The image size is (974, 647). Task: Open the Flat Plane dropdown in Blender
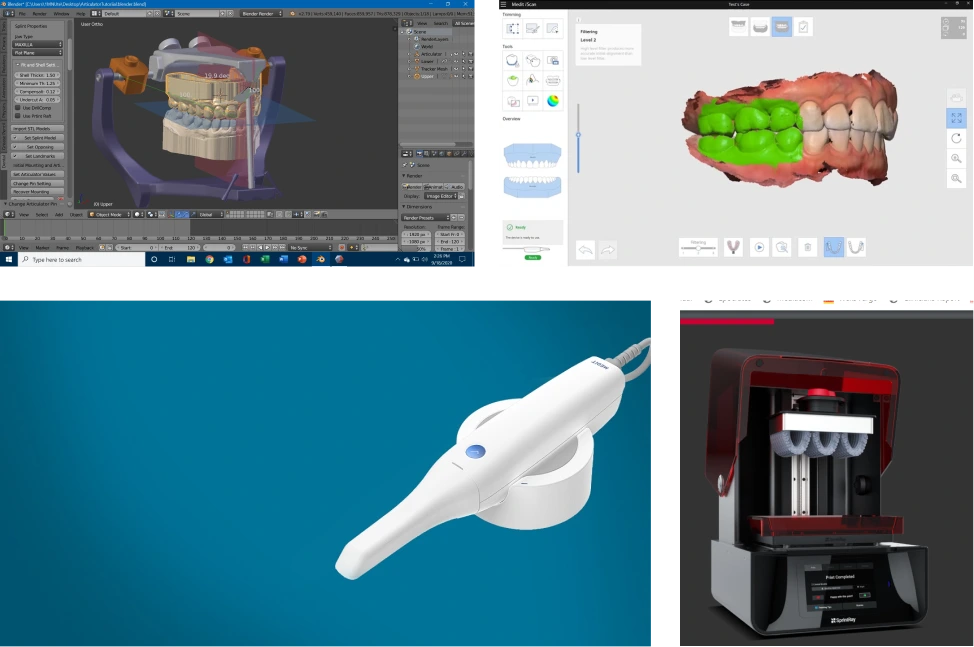tap(38, 53)
